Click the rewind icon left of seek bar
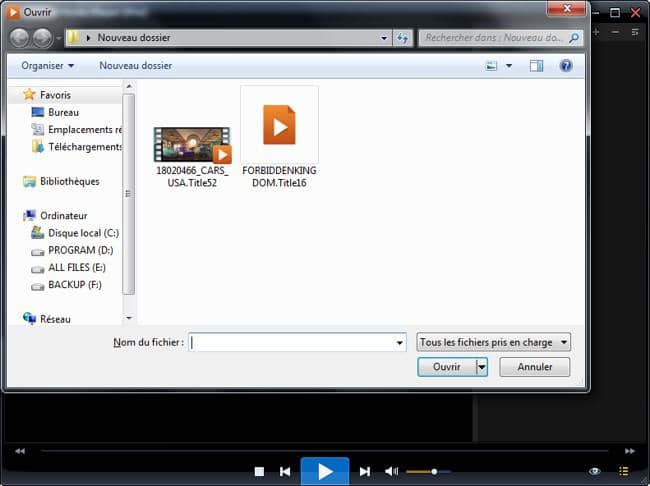 click(20, 451)
